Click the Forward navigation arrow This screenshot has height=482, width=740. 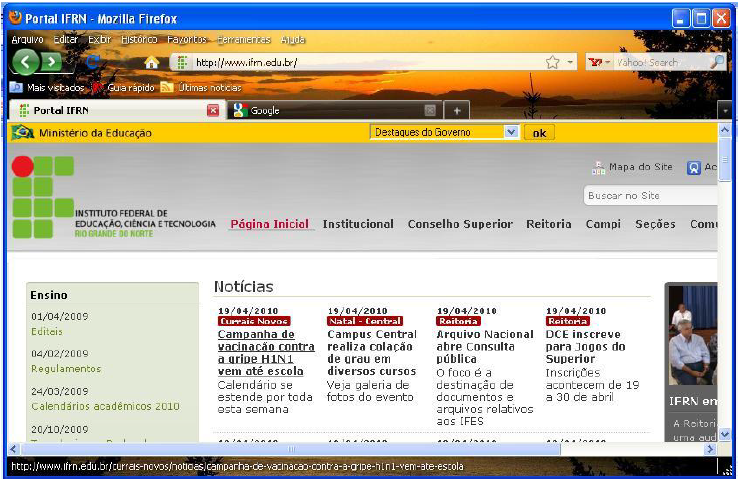click(52, 62)
